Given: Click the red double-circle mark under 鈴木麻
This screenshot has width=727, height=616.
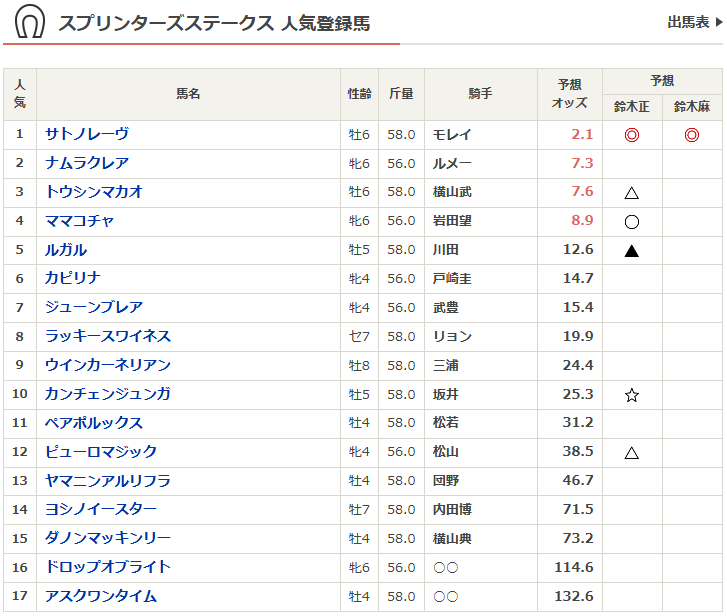Looking at the screenshot, I should pos(691,135).
